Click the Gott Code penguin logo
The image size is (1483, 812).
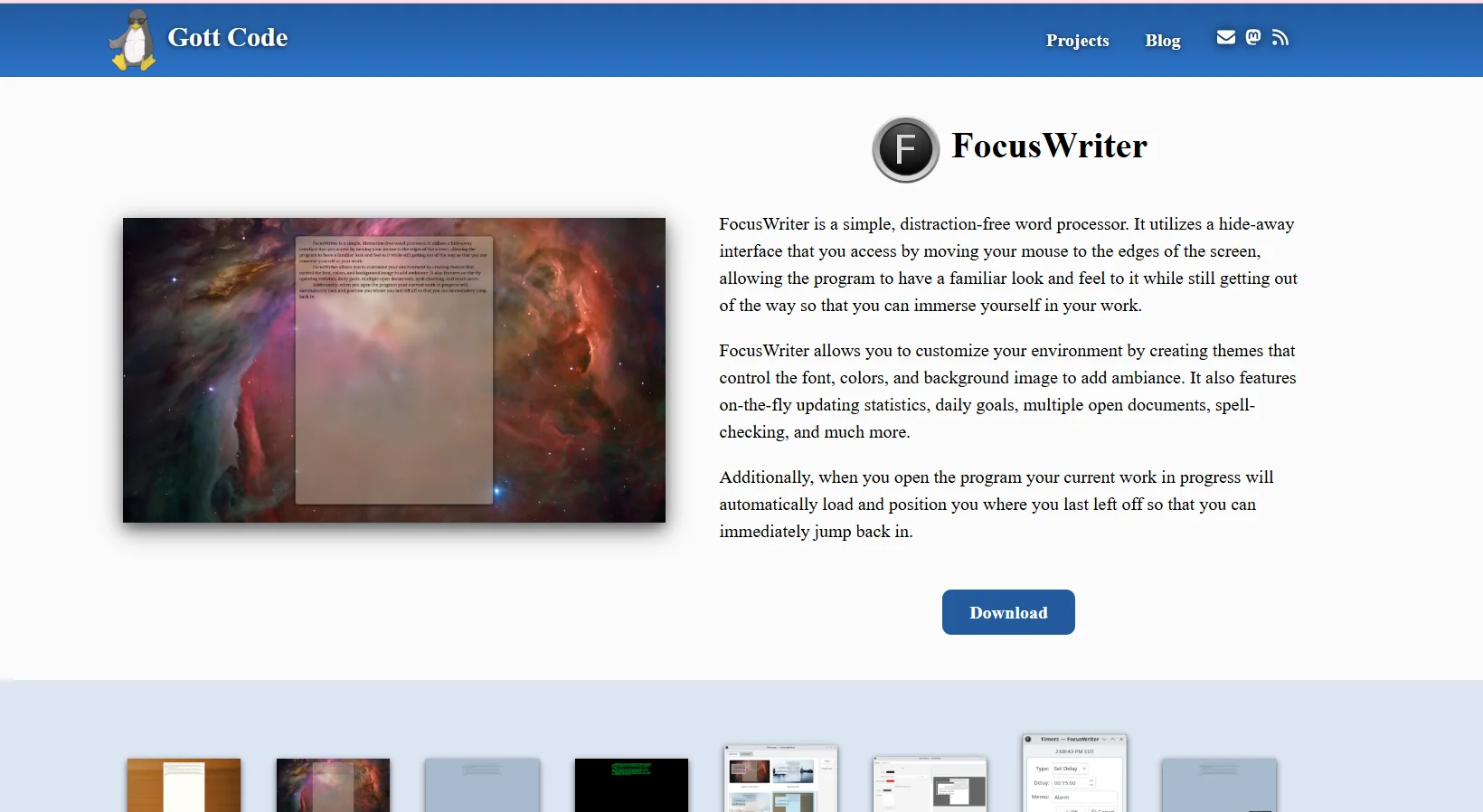click(133, 40)
